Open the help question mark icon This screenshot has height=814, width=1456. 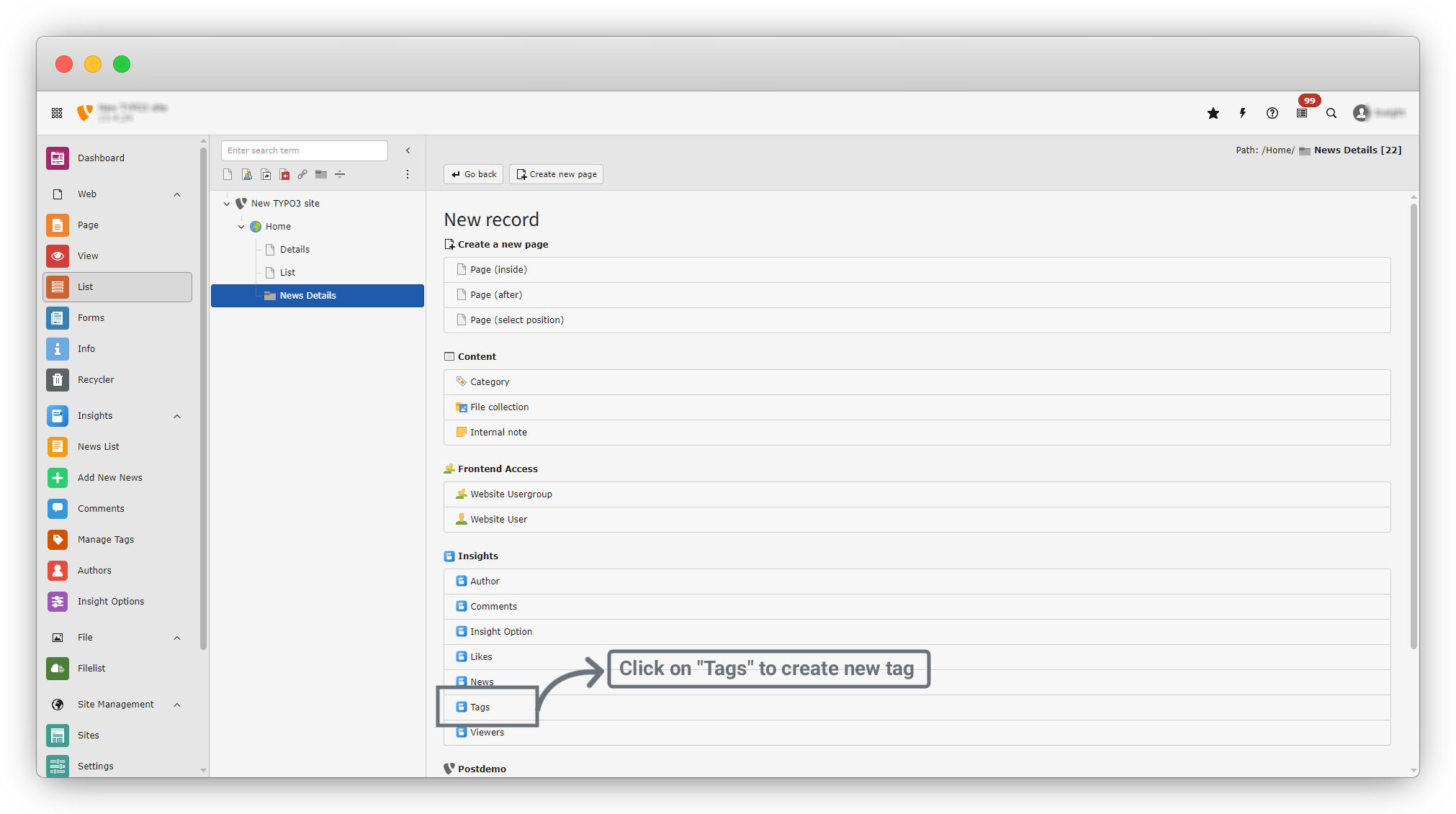pos(1272,113)
